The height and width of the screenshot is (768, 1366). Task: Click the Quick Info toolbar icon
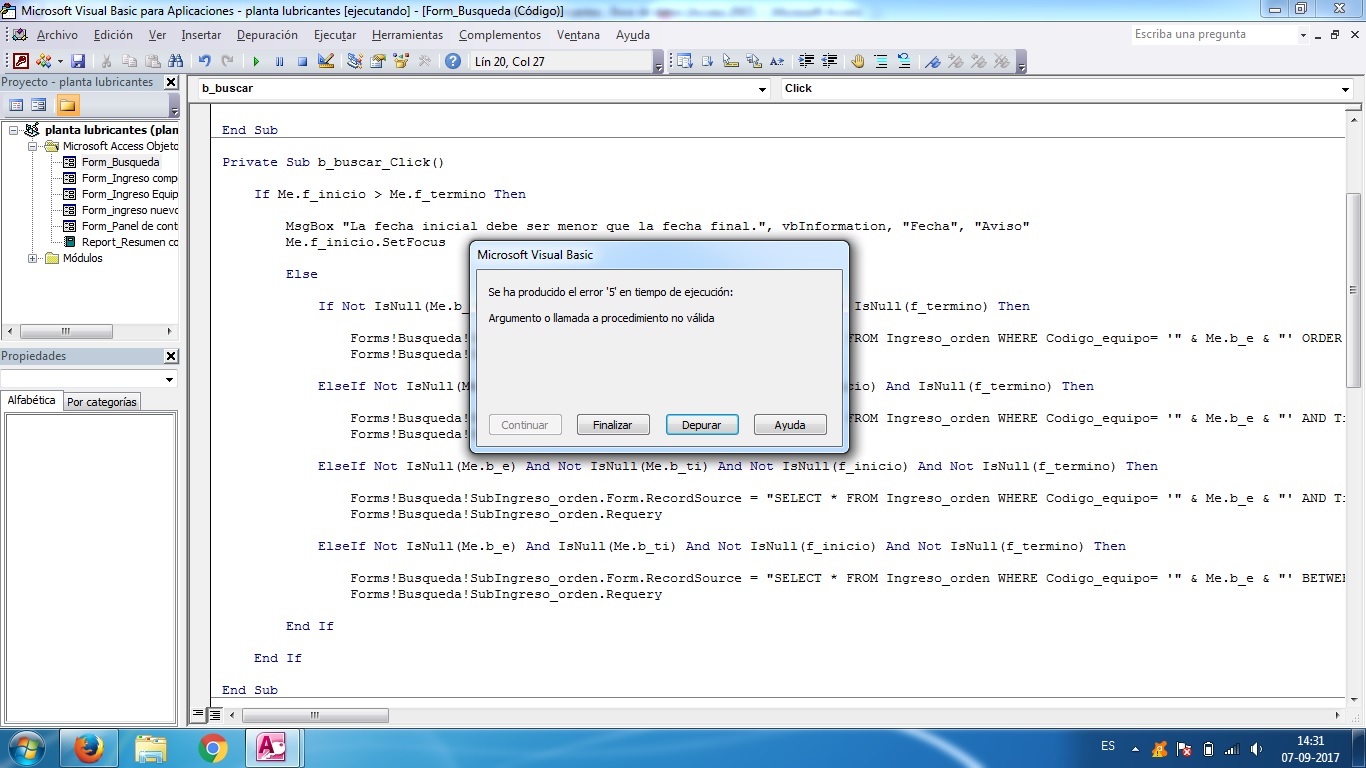[x=731, y=61]
